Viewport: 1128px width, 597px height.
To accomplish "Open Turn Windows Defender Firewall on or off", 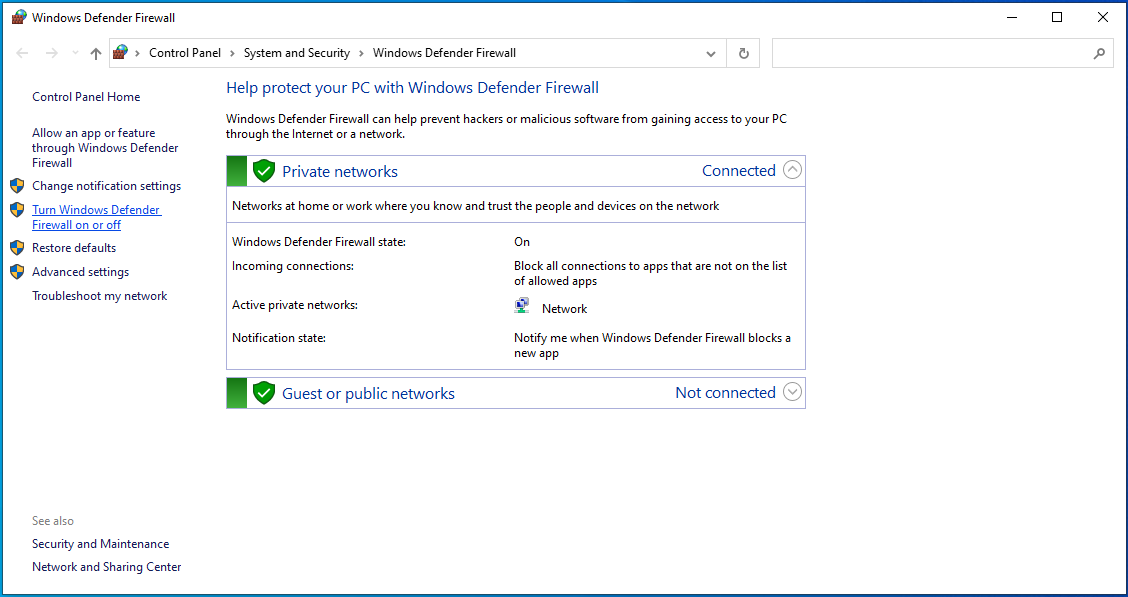I will tap(96, 216).
